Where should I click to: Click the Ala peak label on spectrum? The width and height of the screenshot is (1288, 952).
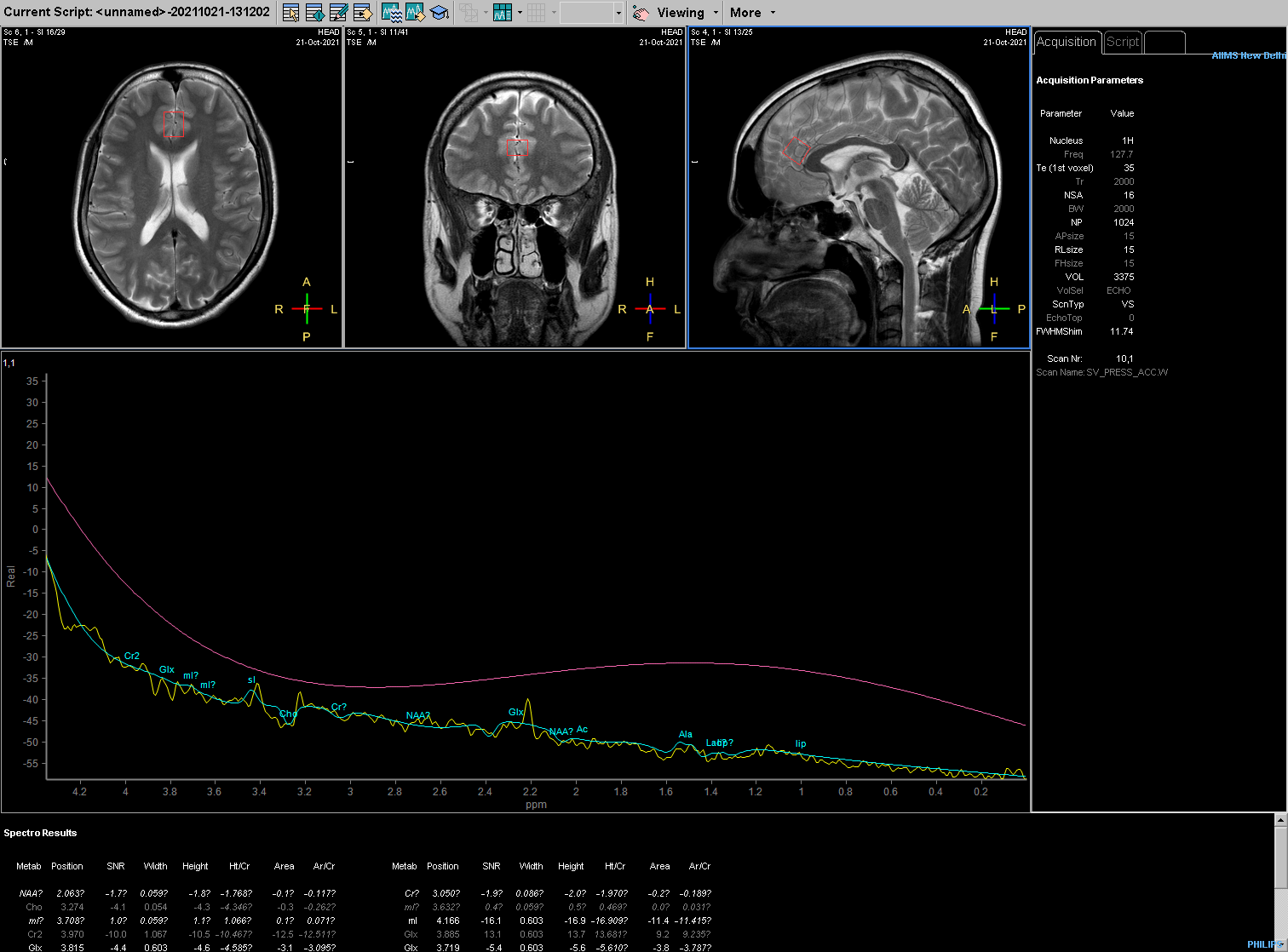point(686,734)
